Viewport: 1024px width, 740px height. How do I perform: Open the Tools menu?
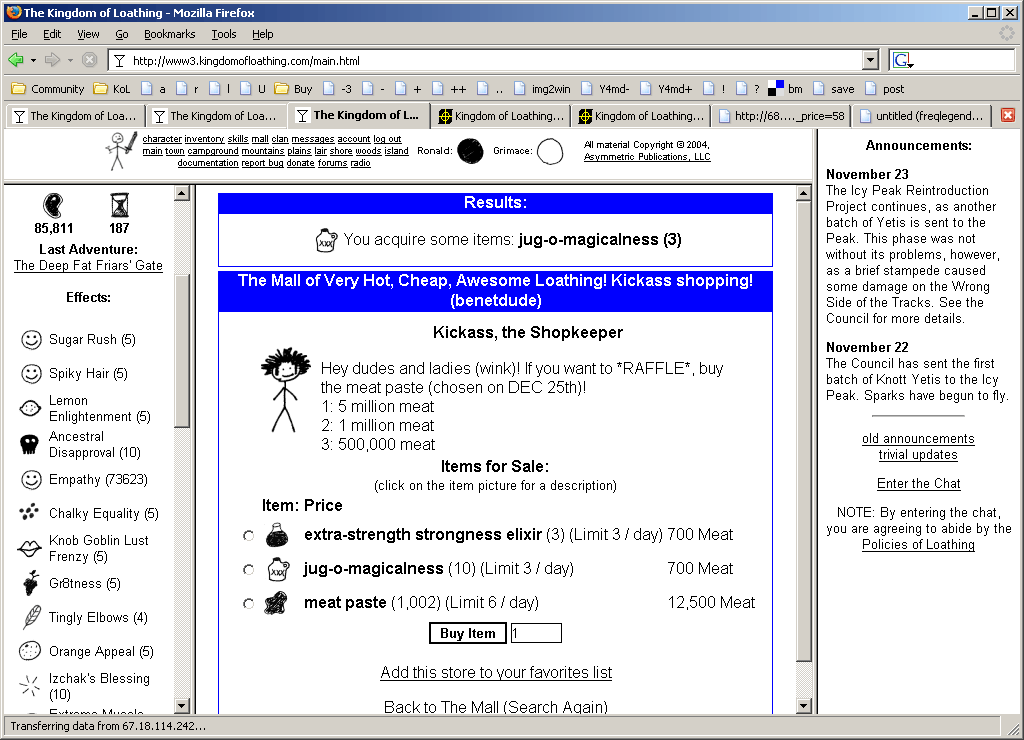click(x=223, y=34)
